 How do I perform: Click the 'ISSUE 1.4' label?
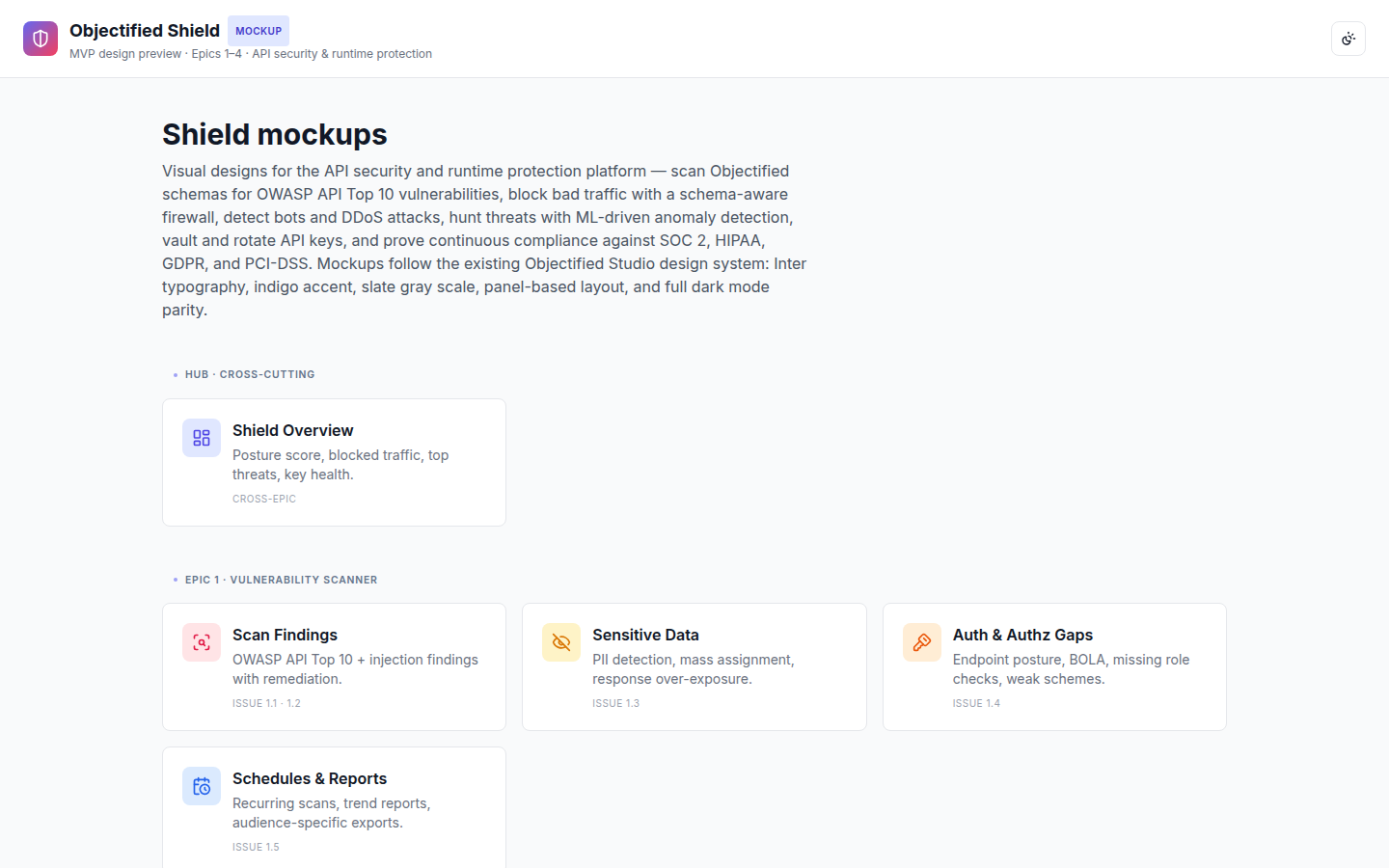[x=976, y=703]
